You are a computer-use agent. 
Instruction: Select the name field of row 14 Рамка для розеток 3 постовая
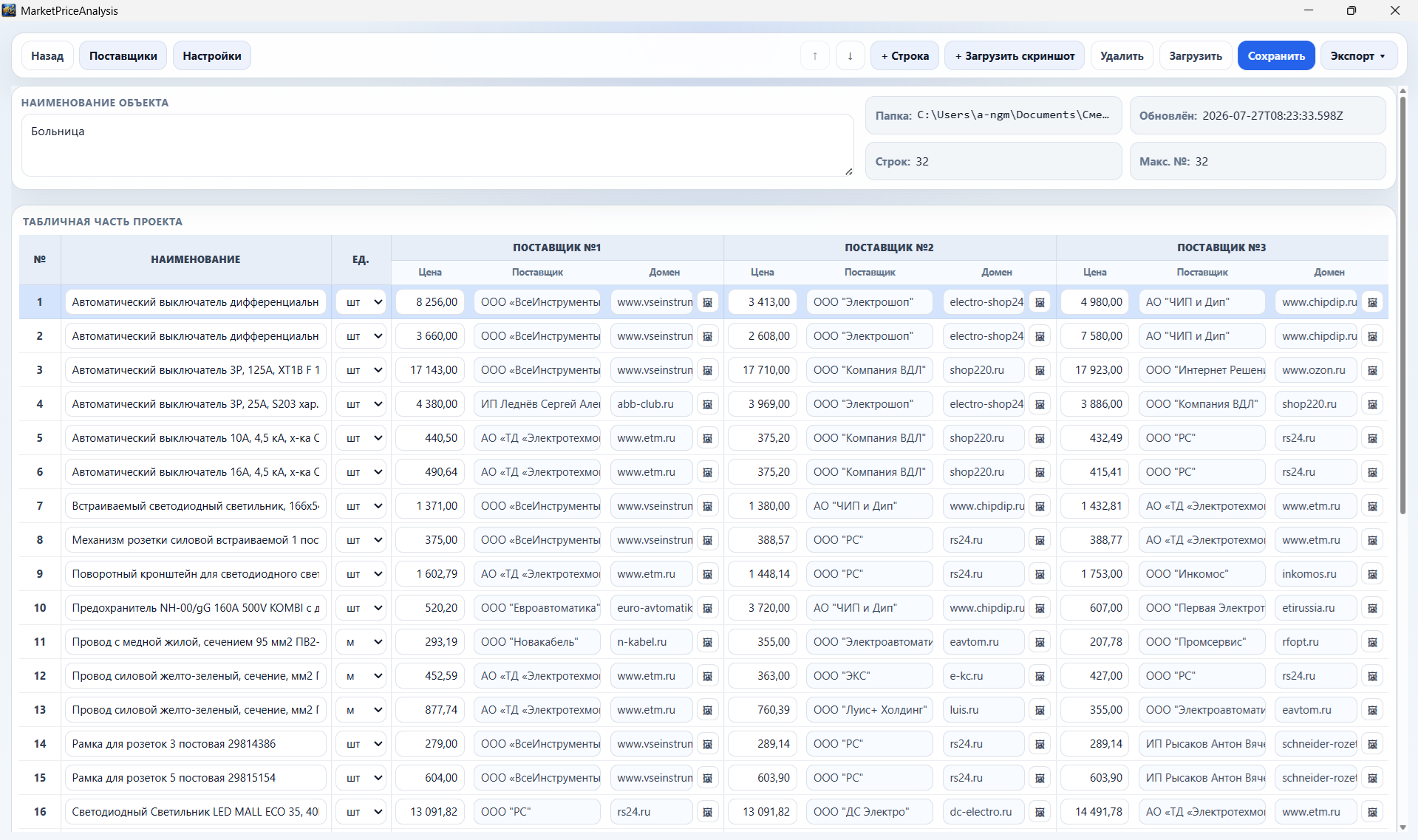(x=196, y=744)
